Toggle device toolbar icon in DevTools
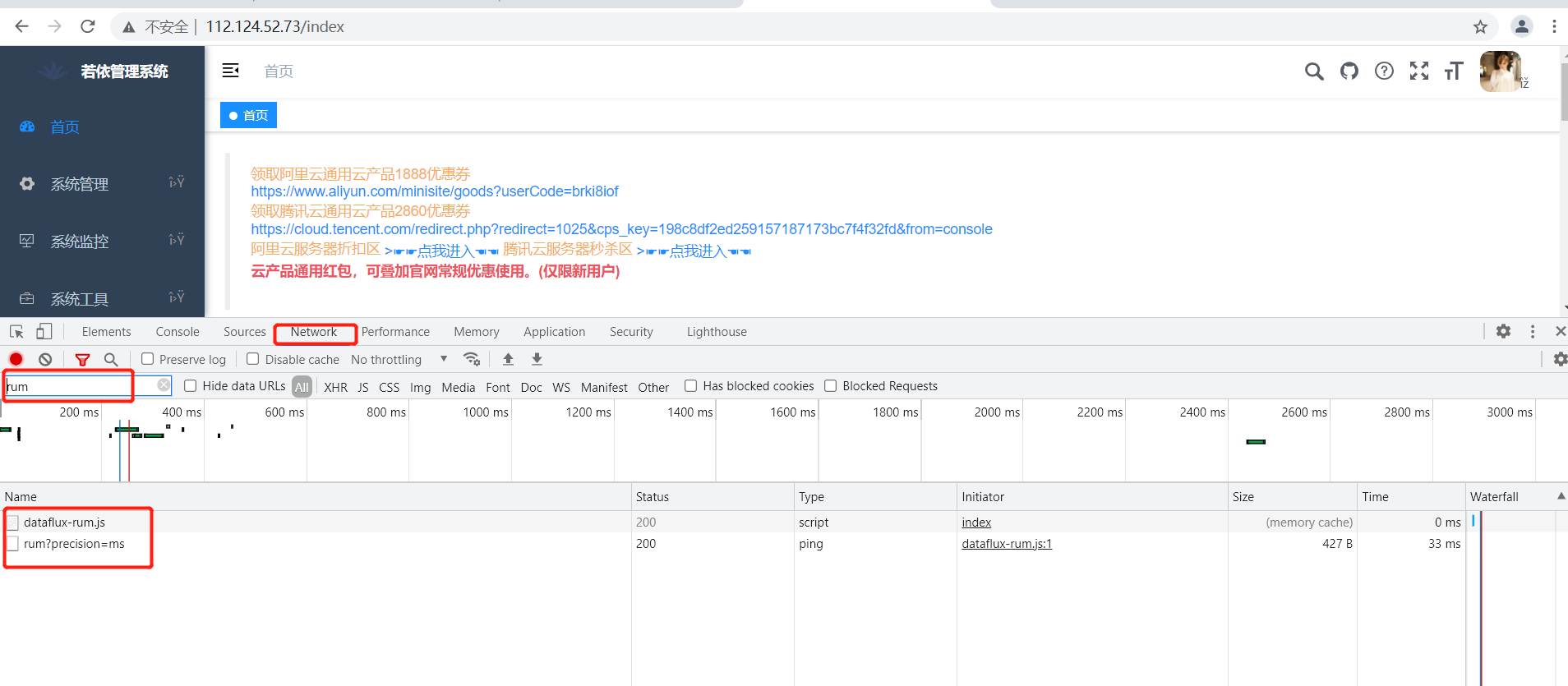 pos(44,331)
